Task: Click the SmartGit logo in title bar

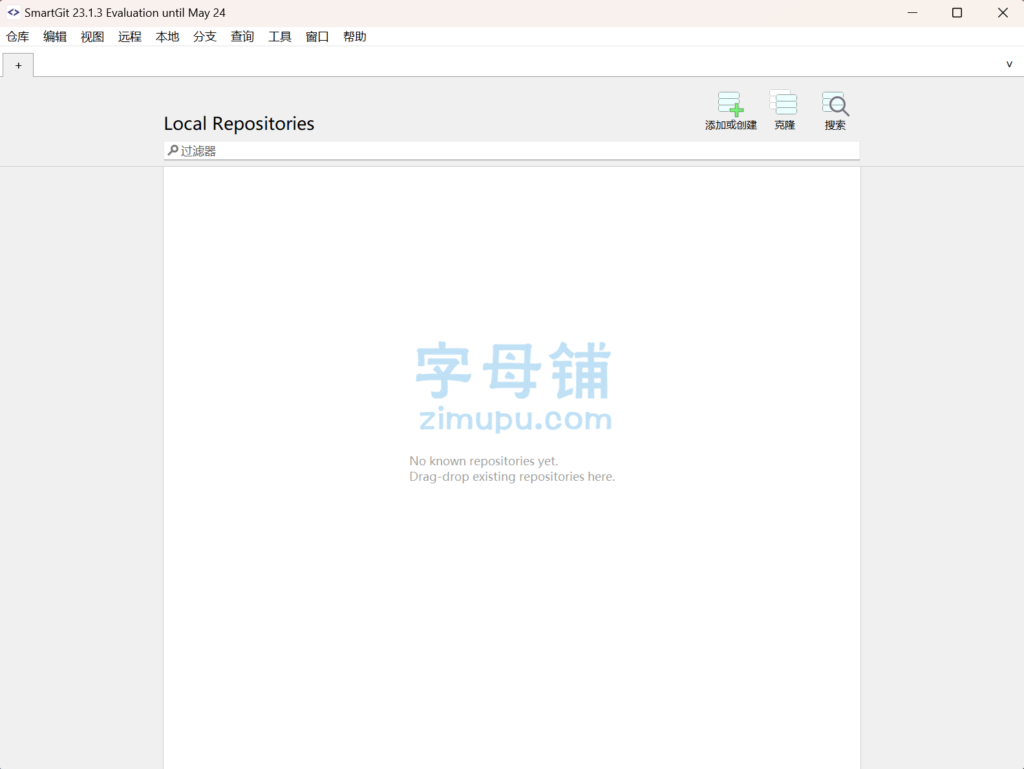Action: point(13,12)
